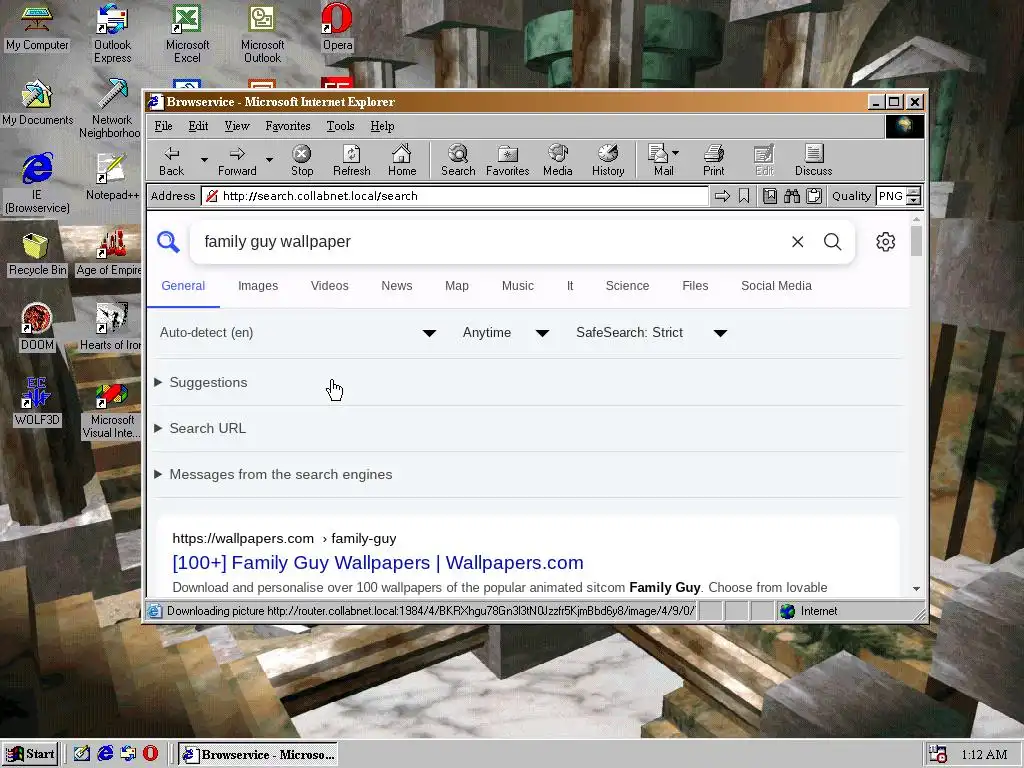Open the Forward button history dropdown arrow

(x=269, y=160)
